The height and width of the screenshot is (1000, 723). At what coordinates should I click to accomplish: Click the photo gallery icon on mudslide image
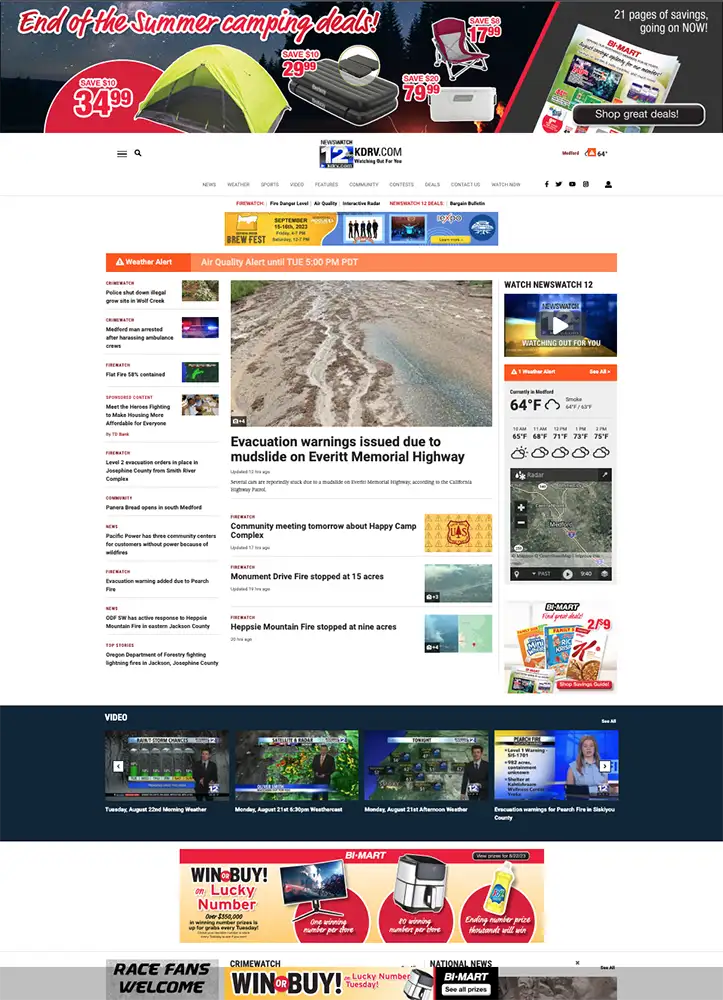tap(239, 421)
